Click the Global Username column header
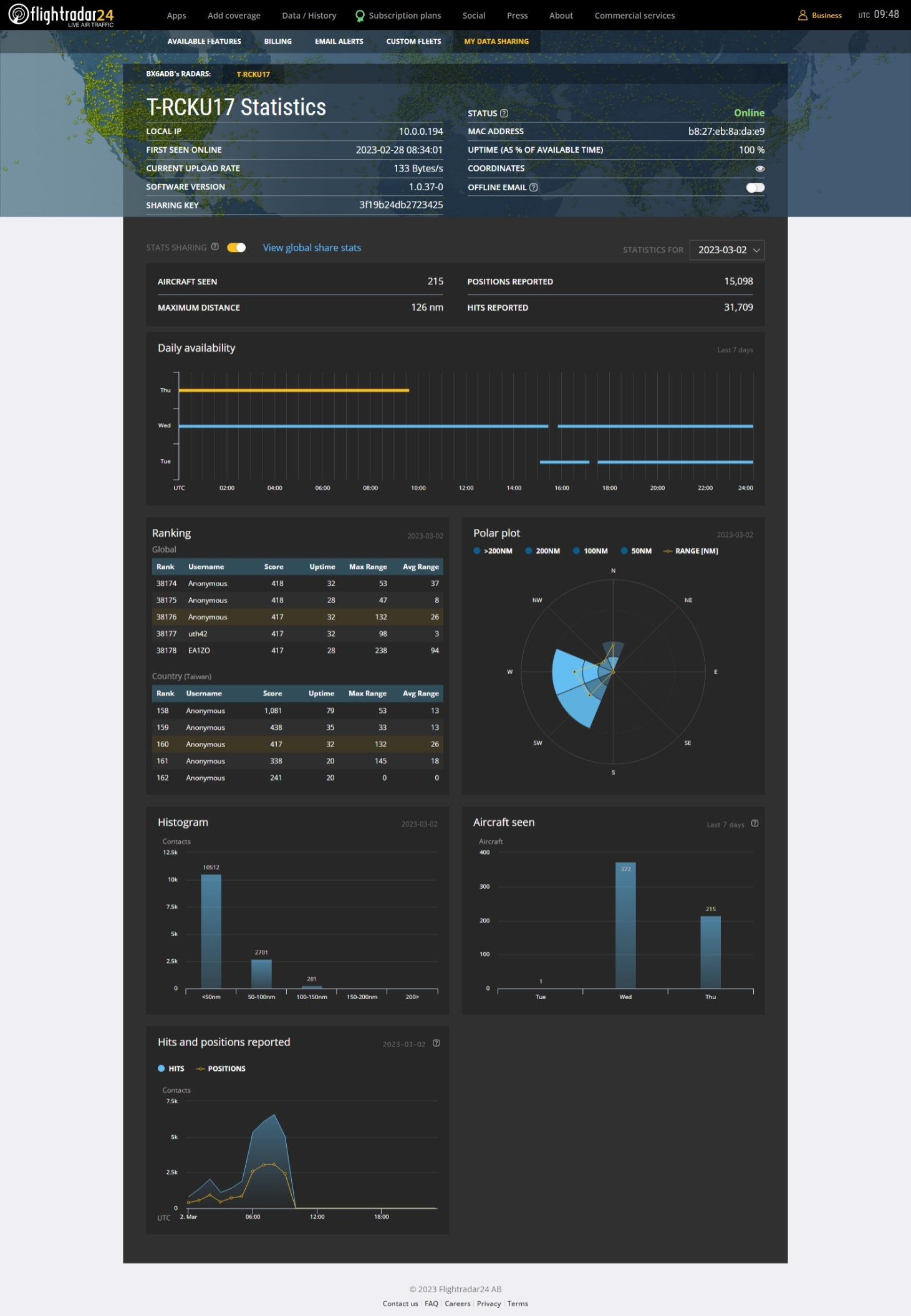The height and width of the screenshot is (1316, 911). [x=206, y=567]
